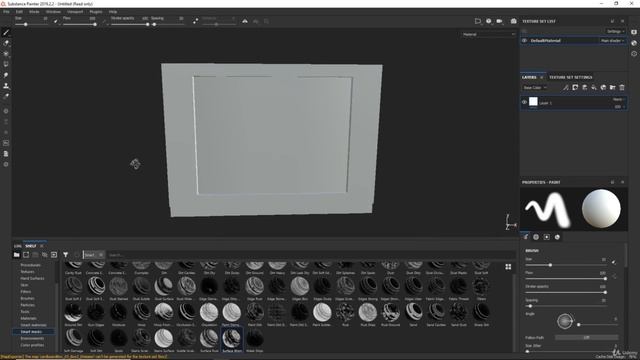
Task: Open the Alpha properties tab icon
Action: (536, 237)
